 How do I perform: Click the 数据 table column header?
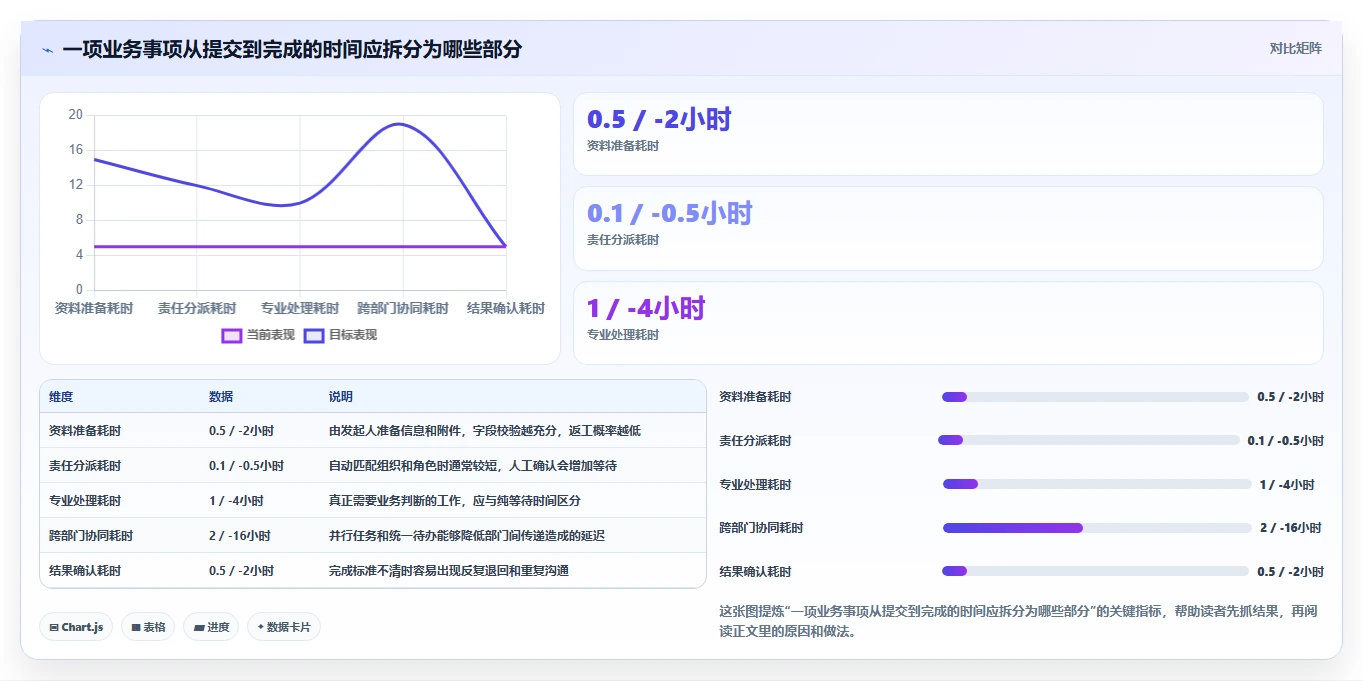(x=221, y=397)
